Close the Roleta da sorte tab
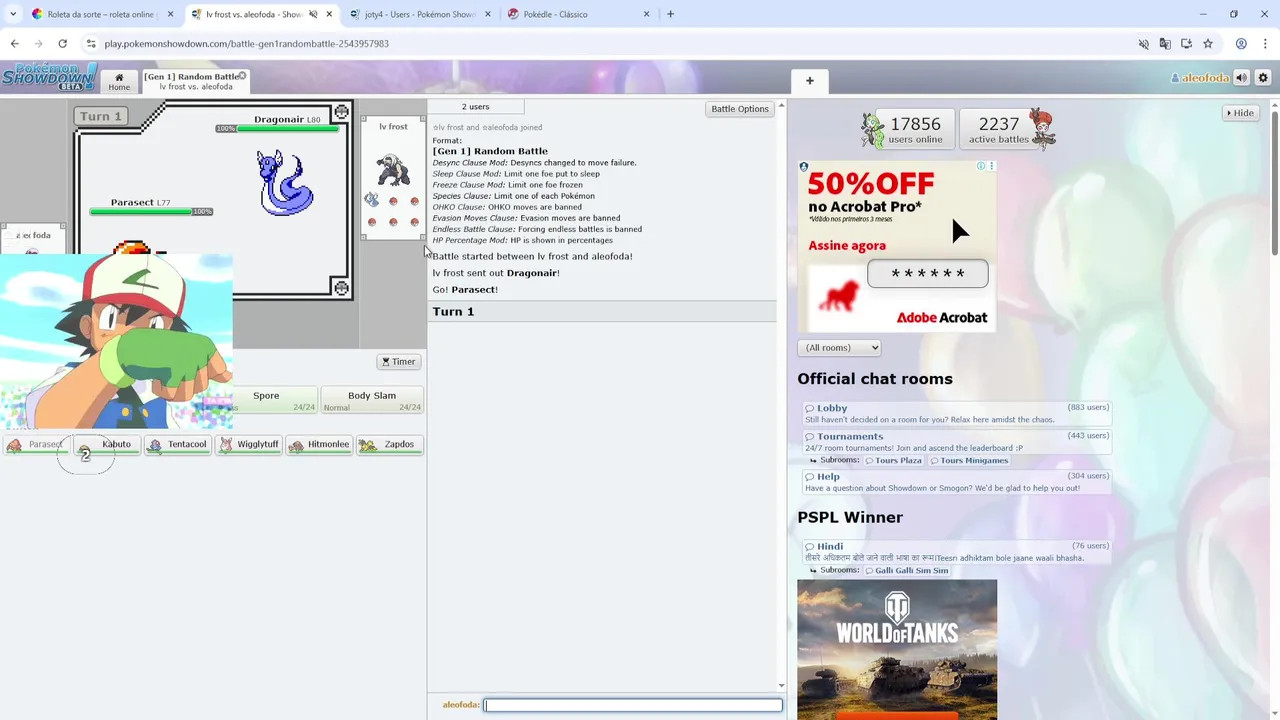1280x720 pixels. 170,14
